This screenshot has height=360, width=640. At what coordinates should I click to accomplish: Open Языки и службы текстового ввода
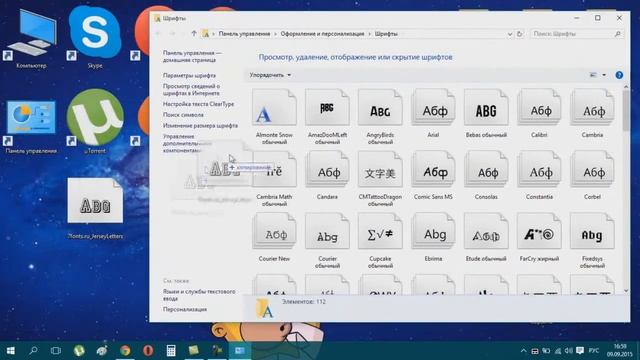click(199, 295)
